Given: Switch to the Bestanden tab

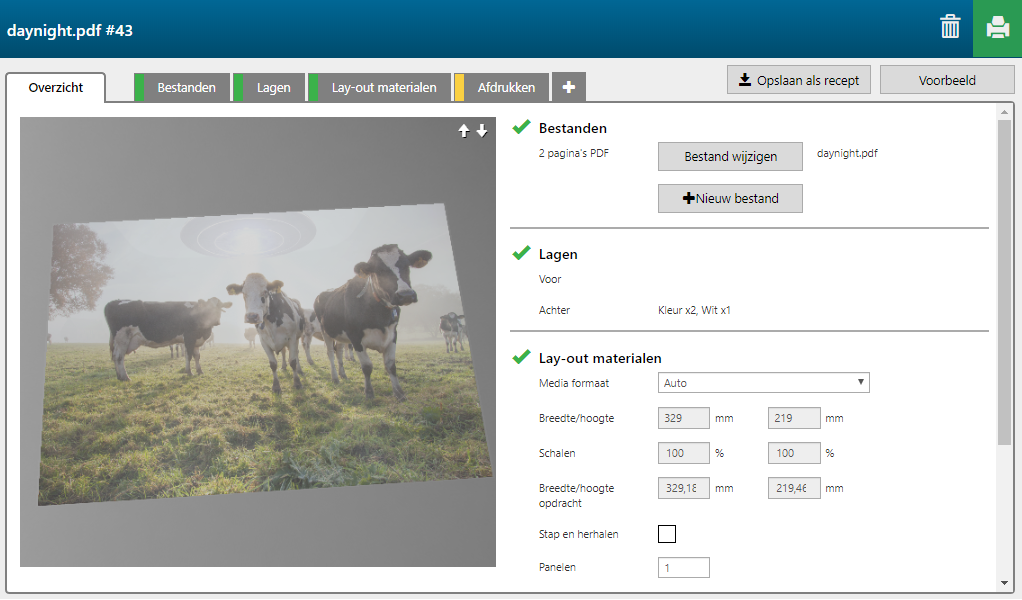Looking at the screenshot, I should tap(186, 88).
